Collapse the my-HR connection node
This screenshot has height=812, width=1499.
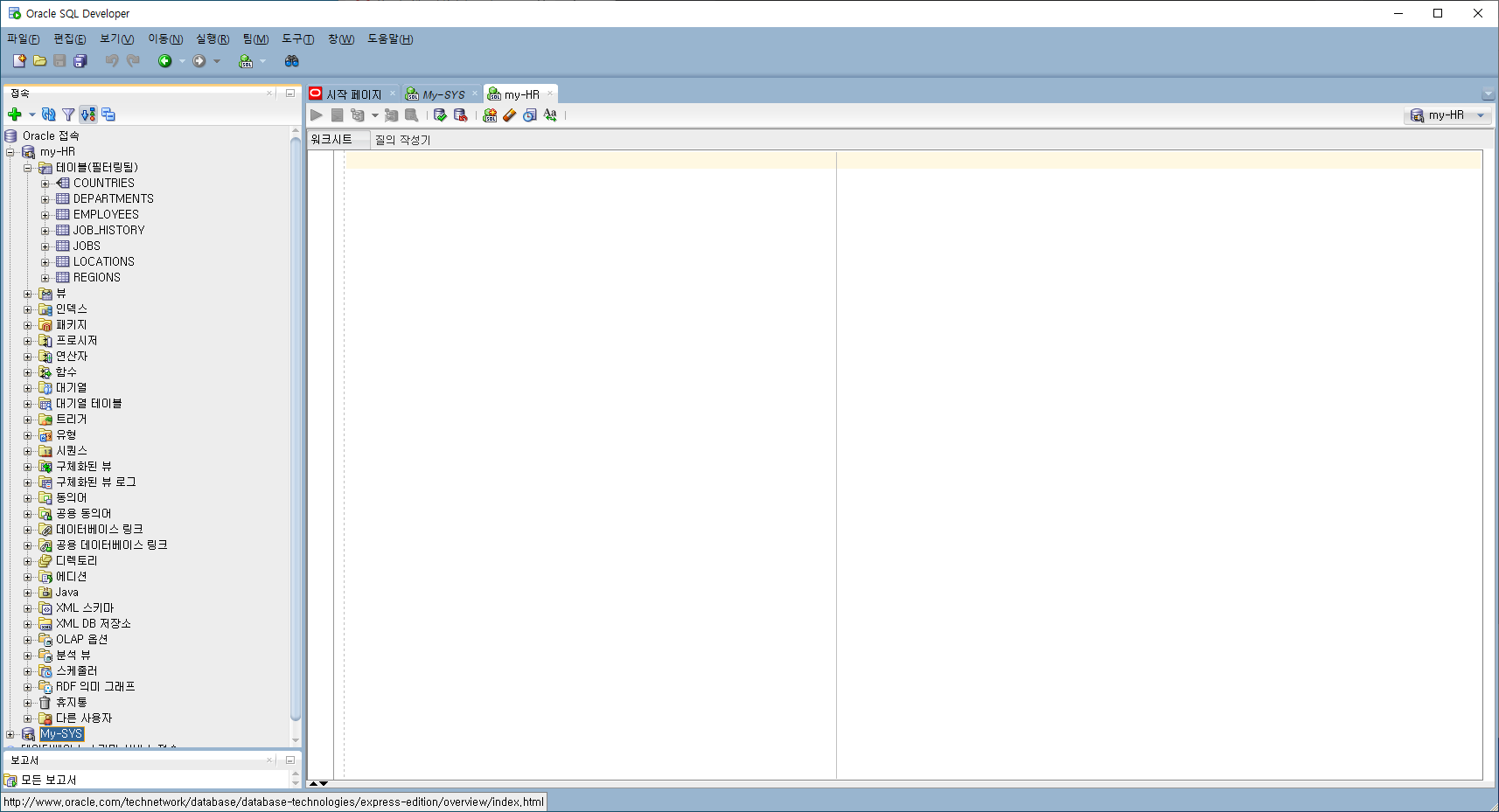coord(10,152)
